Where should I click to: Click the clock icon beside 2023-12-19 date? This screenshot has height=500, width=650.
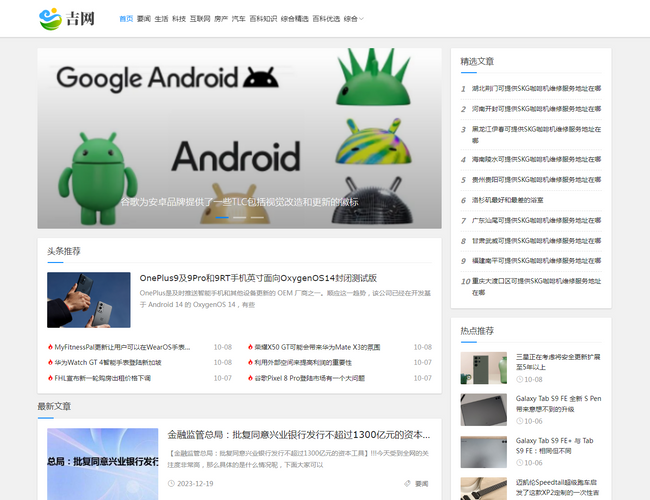tap(171, 484)
